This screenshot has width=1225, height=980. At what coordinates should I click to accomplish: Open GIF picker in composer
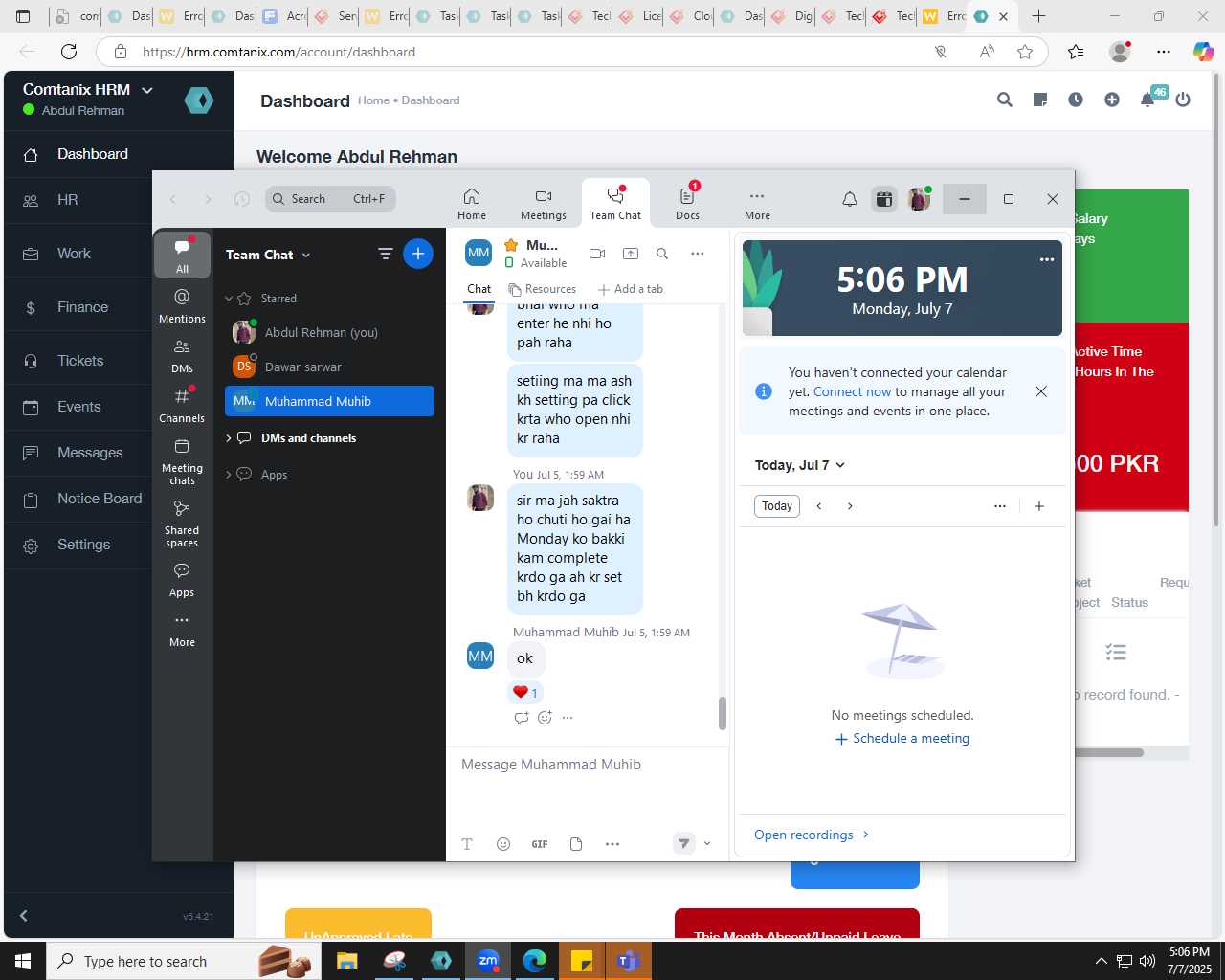pos(540,844)
